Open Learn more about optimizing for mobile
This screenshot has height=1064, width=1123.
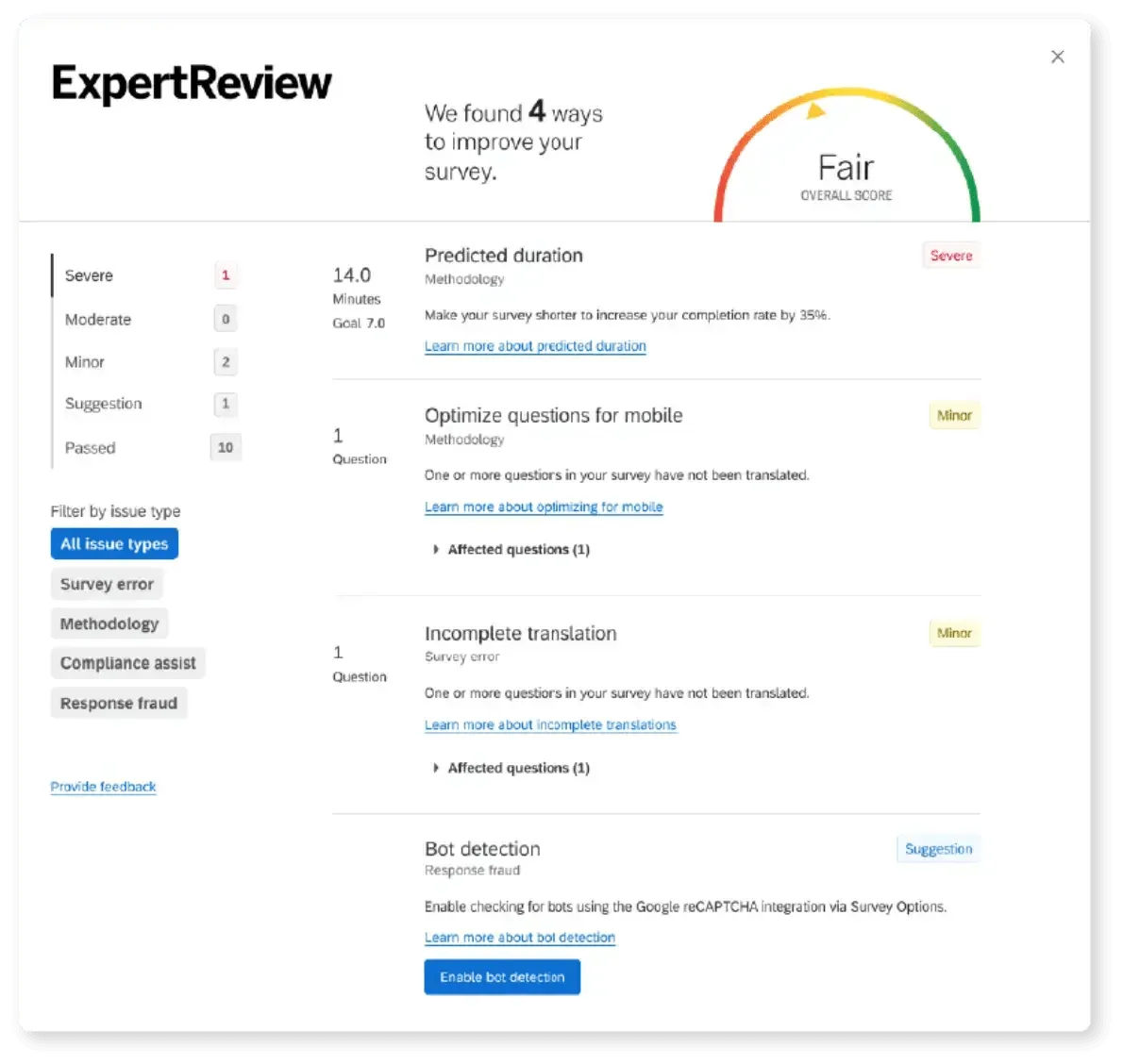point(544,507)
